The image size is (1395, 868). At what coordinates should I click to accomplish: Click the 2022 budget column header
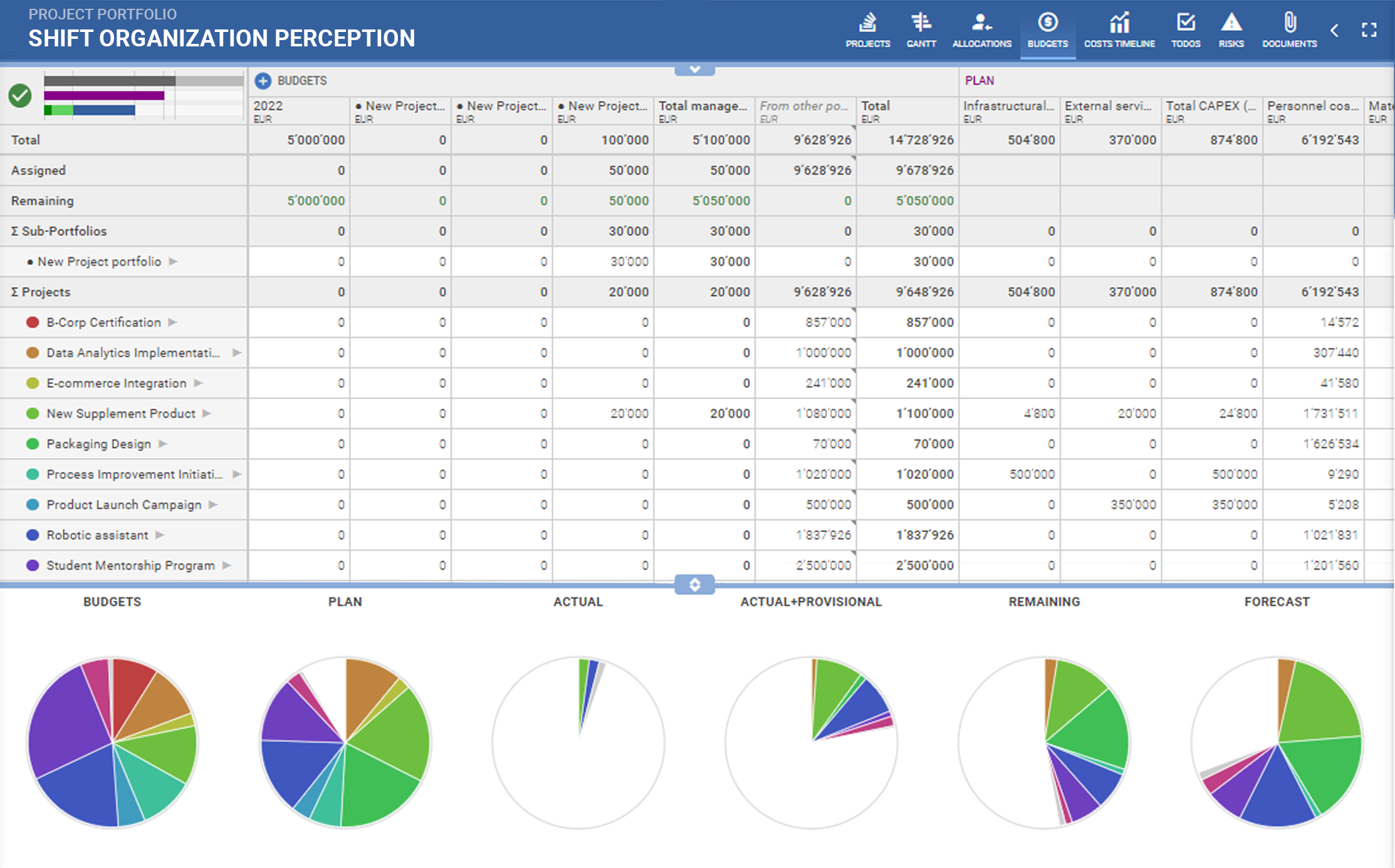(x=299, y=112)
